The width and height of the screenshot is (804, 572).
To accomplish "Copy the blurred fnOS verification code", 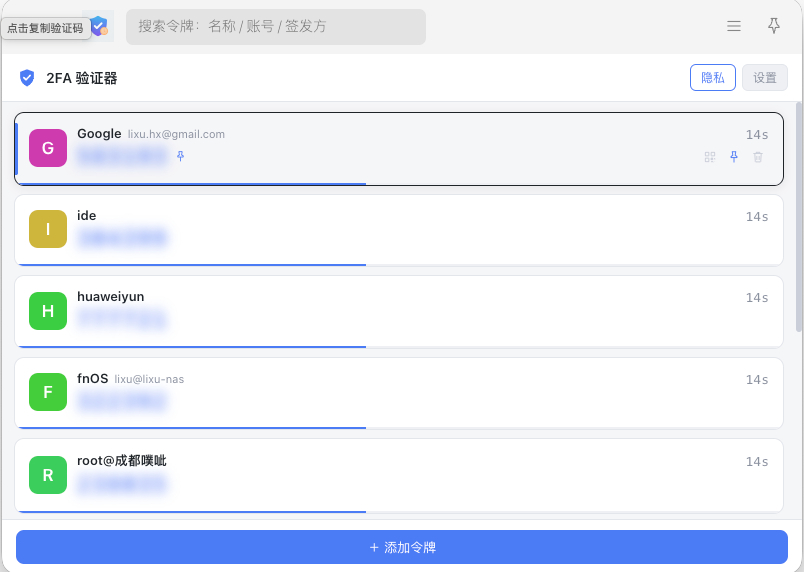I will 123,401.
